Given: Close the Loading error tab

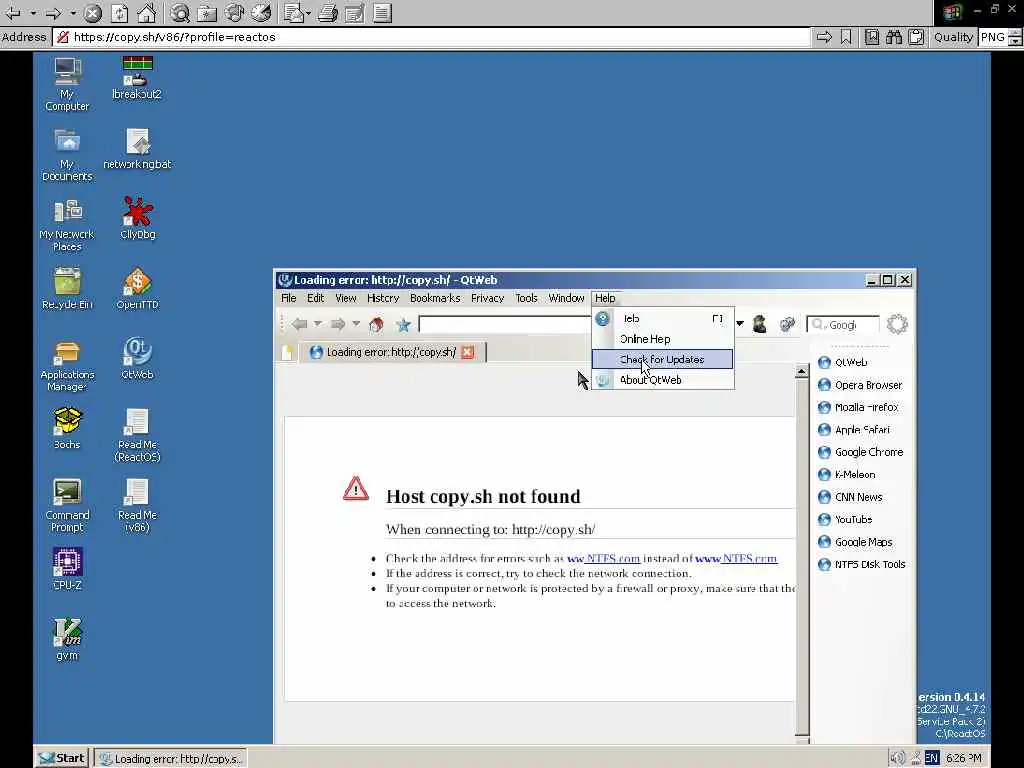Looking at the screenshot, I should click(468, 352).
